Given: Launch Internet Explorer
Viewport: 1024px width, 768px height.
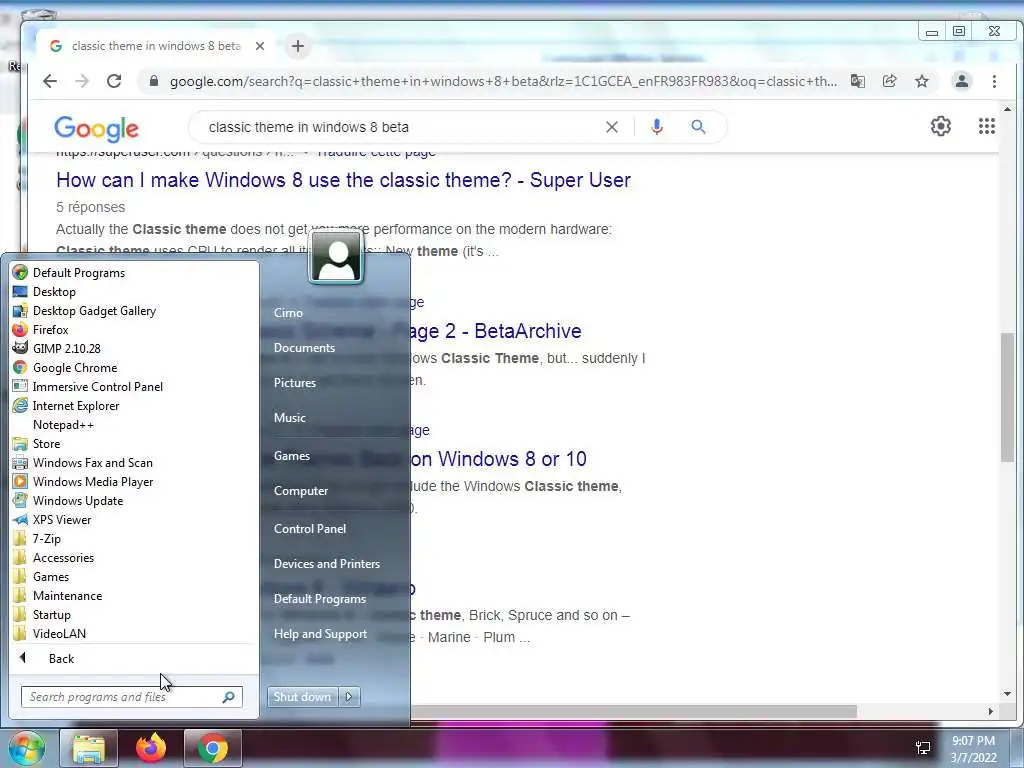Looking at the screenshot, I should (76, 406).
